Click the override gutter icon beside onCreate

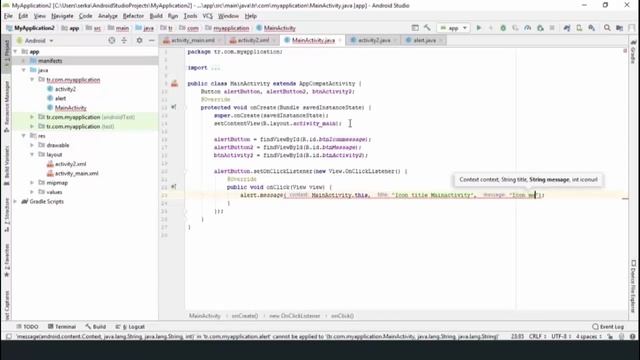click(173, 107)
